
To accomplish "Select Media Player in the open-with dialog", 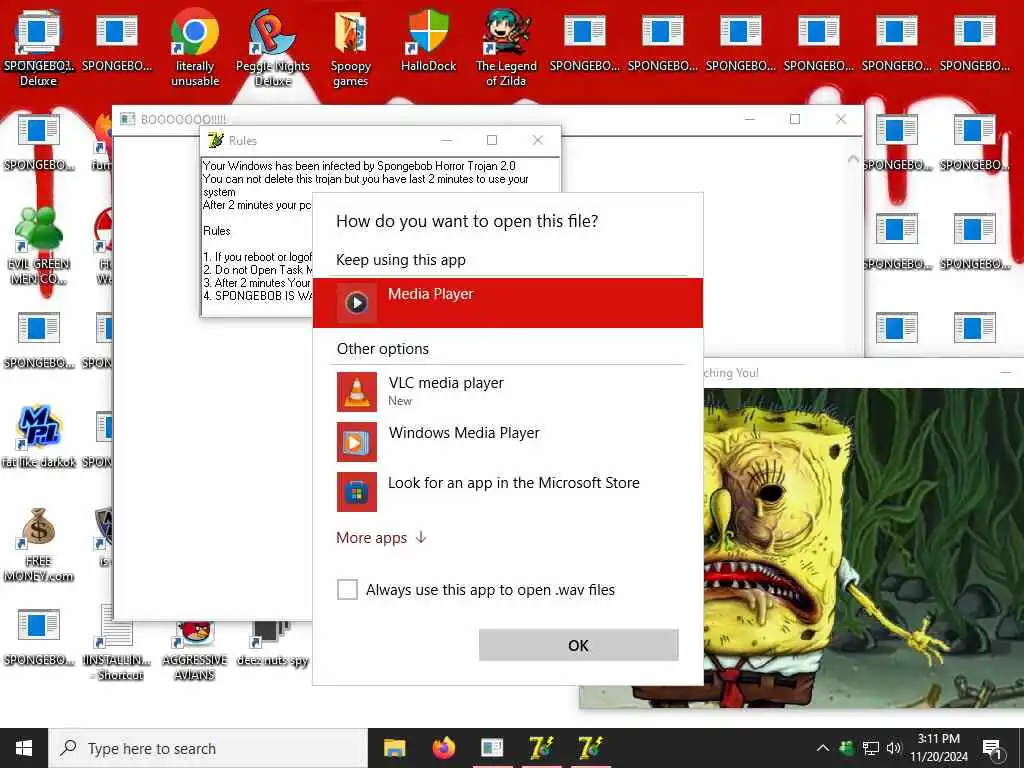I will click(x=507, y=302).
